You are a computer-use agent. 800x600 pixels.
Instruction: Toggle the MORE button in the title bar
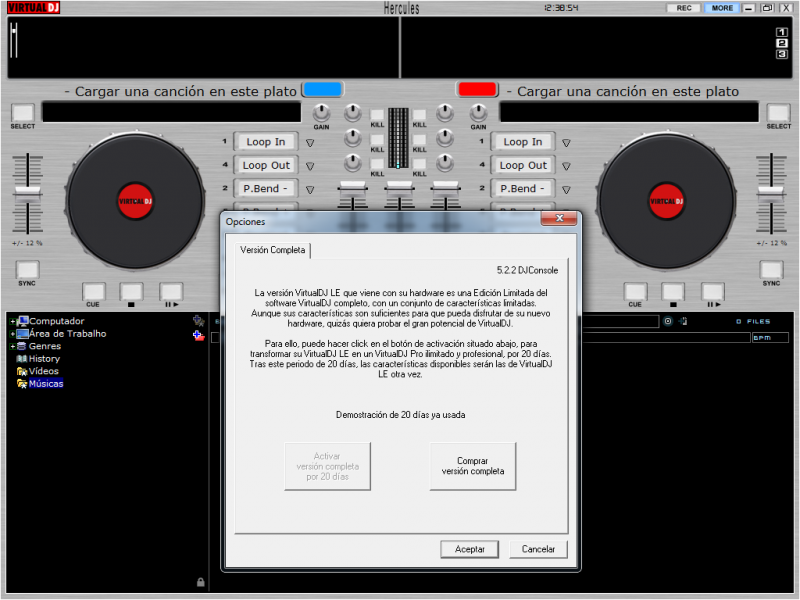[722, 8]
